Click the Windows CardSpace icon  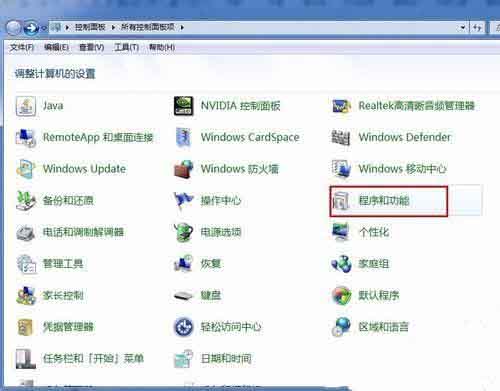[x=183, y=137]
